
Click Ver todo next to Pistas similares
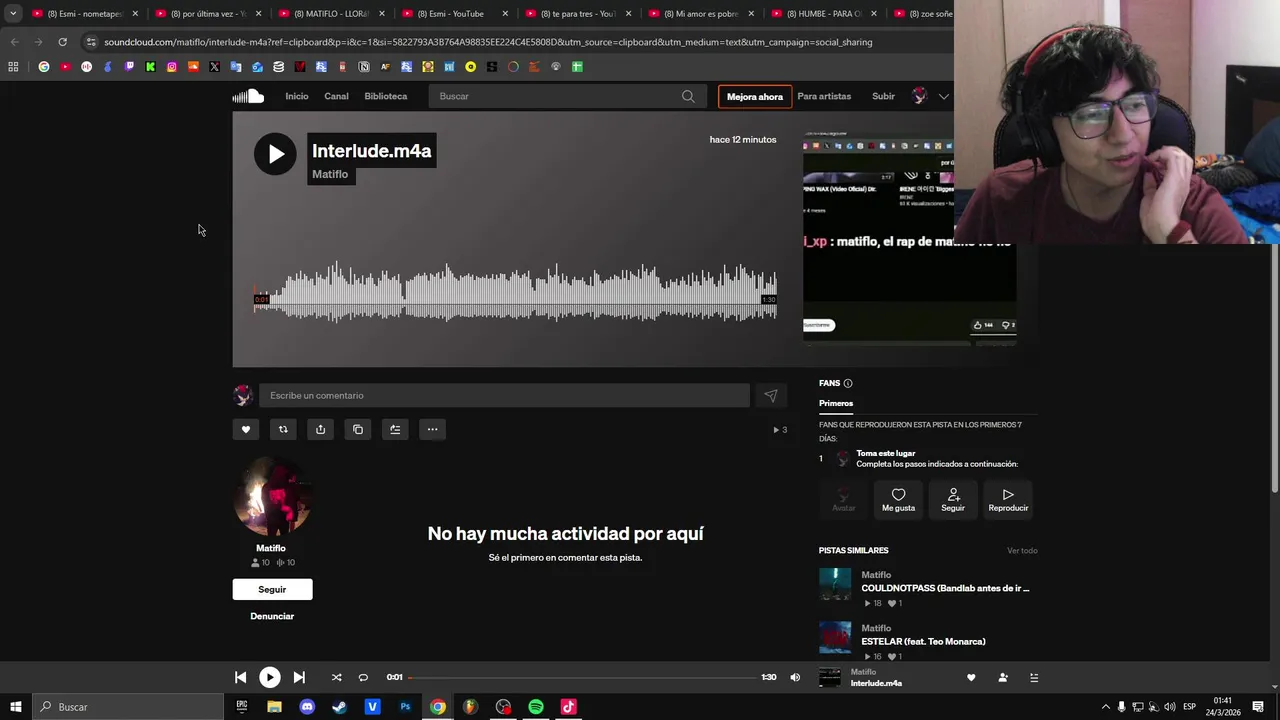pos(1022,550)
